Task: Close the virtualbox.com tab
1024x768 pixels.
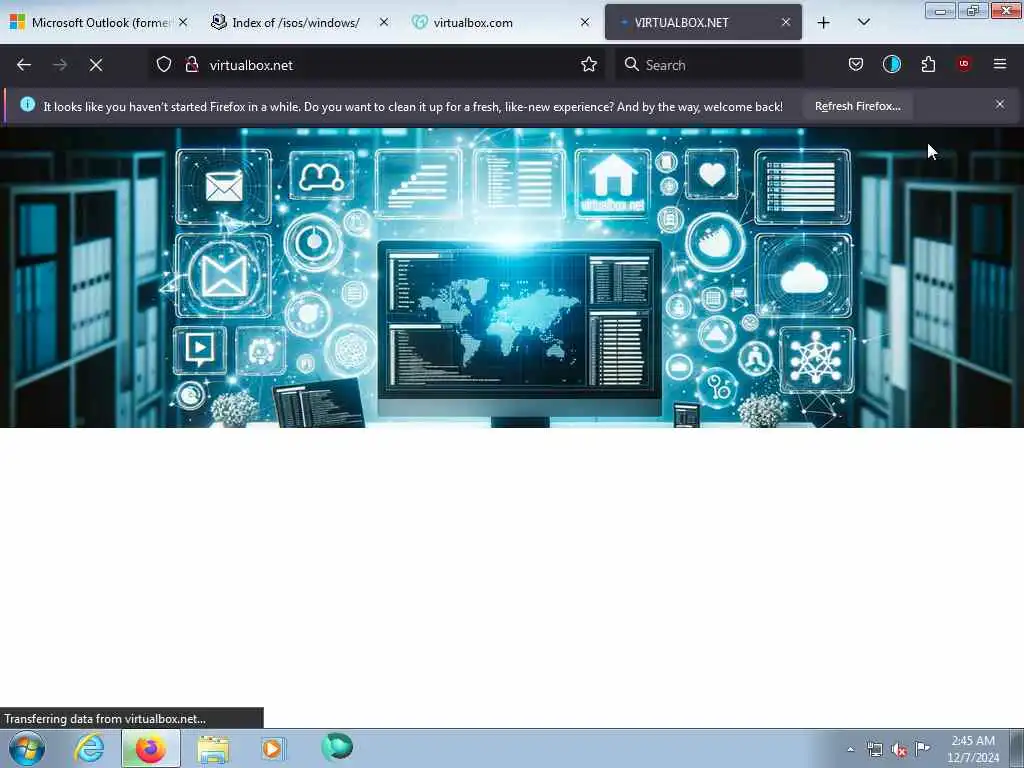Action: [x=585, y=22]
